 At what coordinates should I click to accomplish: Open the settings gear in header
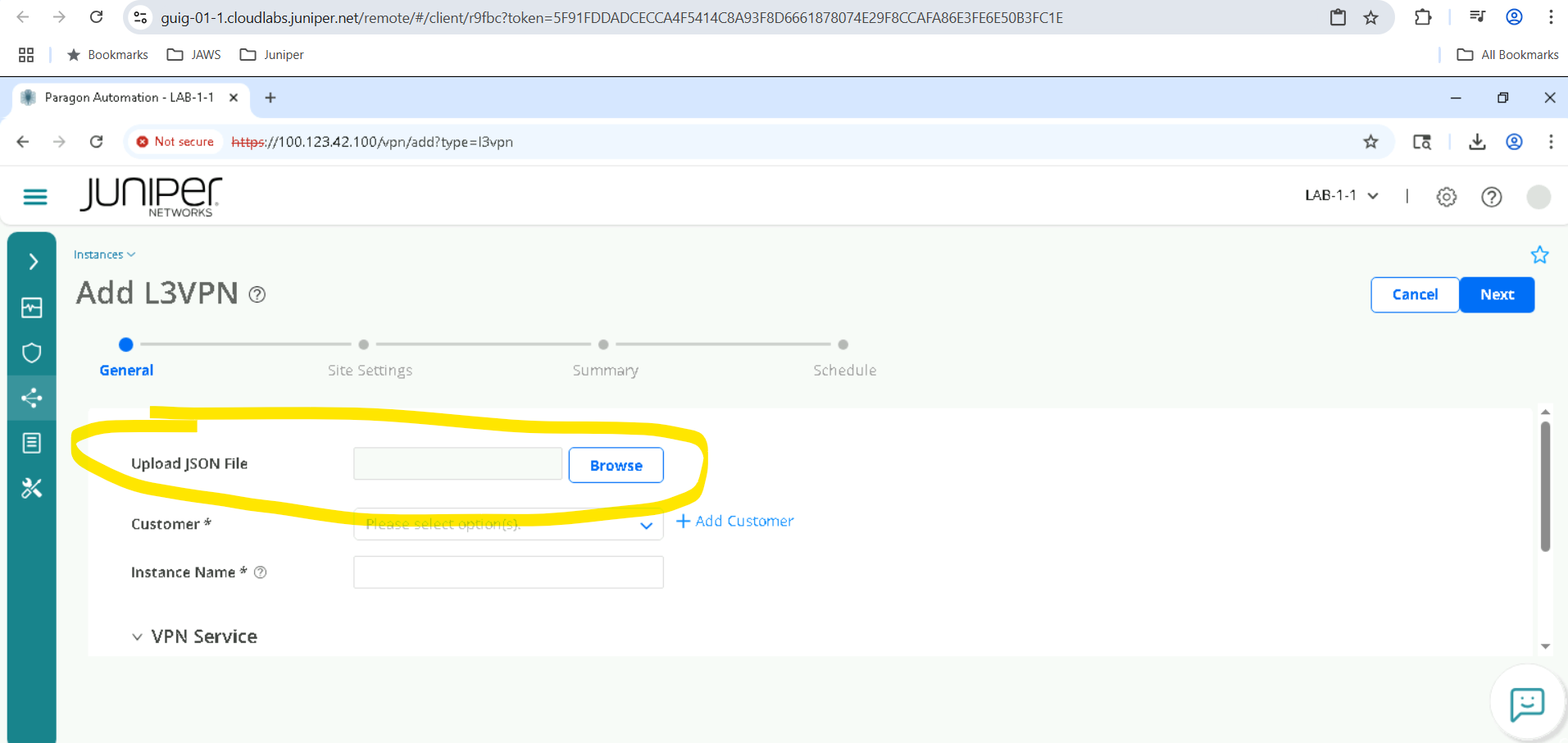[1446, 197]
